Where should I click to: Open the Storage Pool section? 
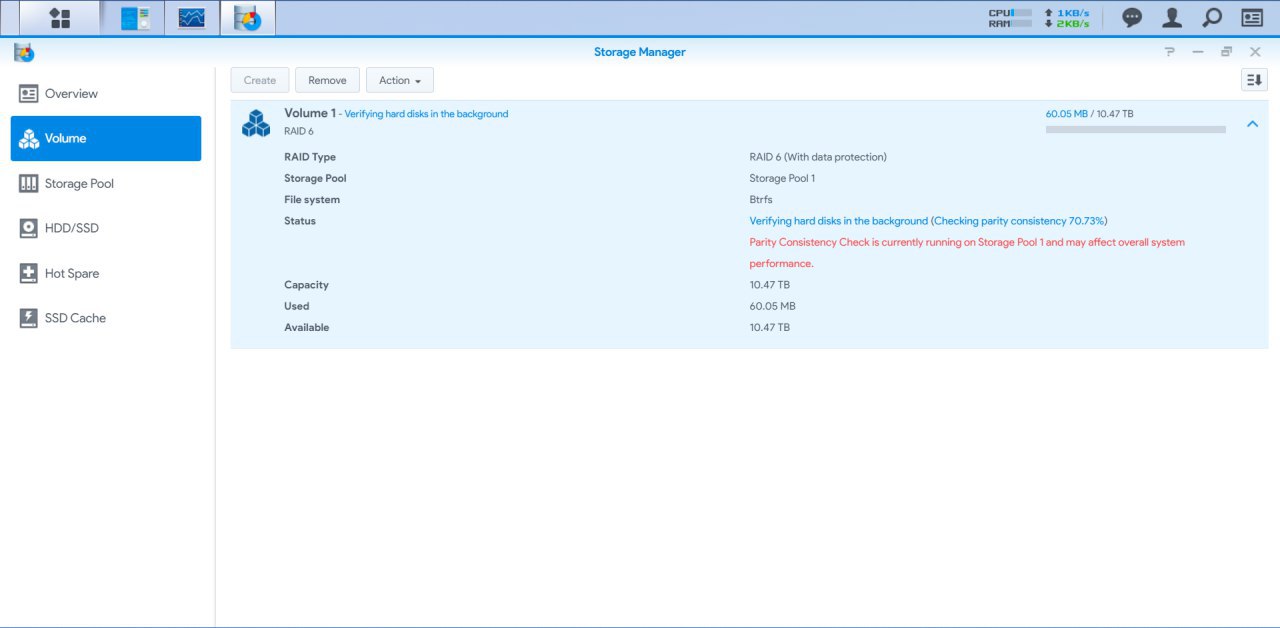[79, 184]
